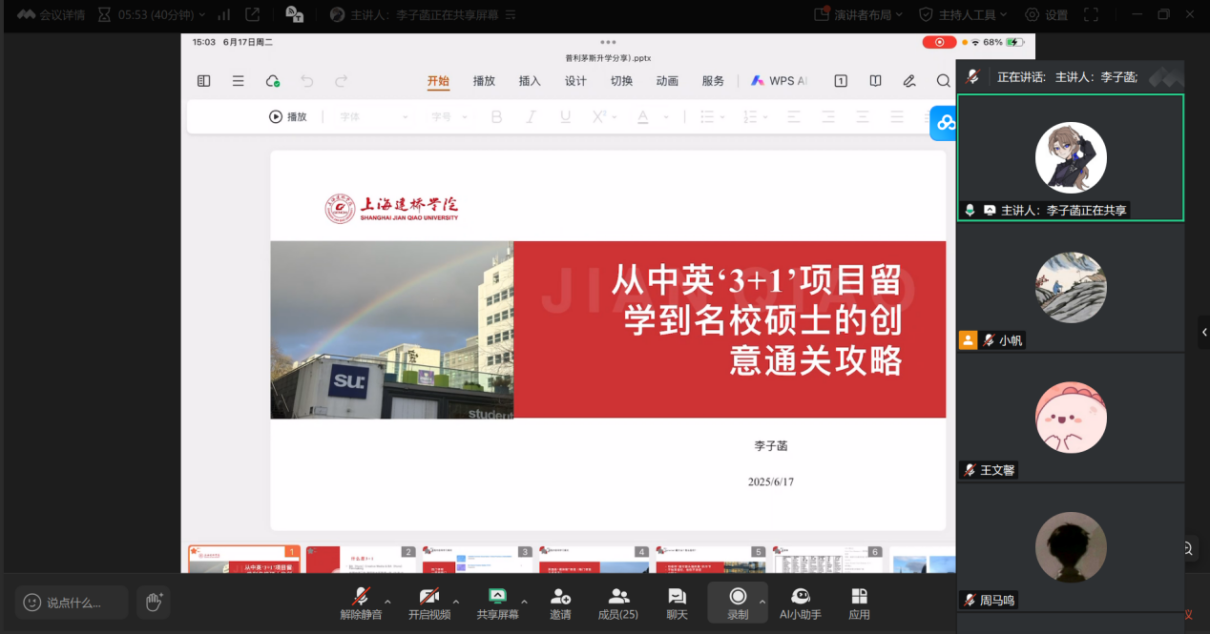Viewport: 1210px width, 634px height.
Task: Open the host tools (主持人工具) dropdown
Action: 964,15
